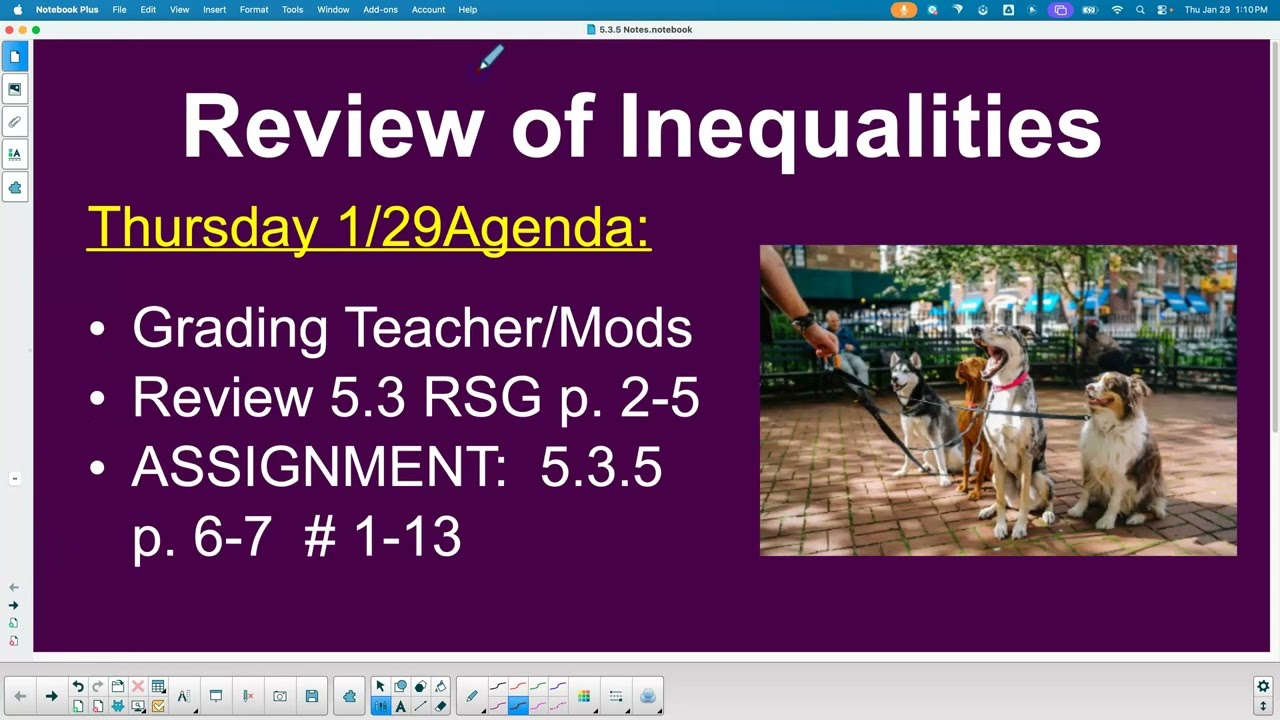The image size is (1280, 720).
Task: Go to the previous page with back arrow
Action: [x=20, y=696]
